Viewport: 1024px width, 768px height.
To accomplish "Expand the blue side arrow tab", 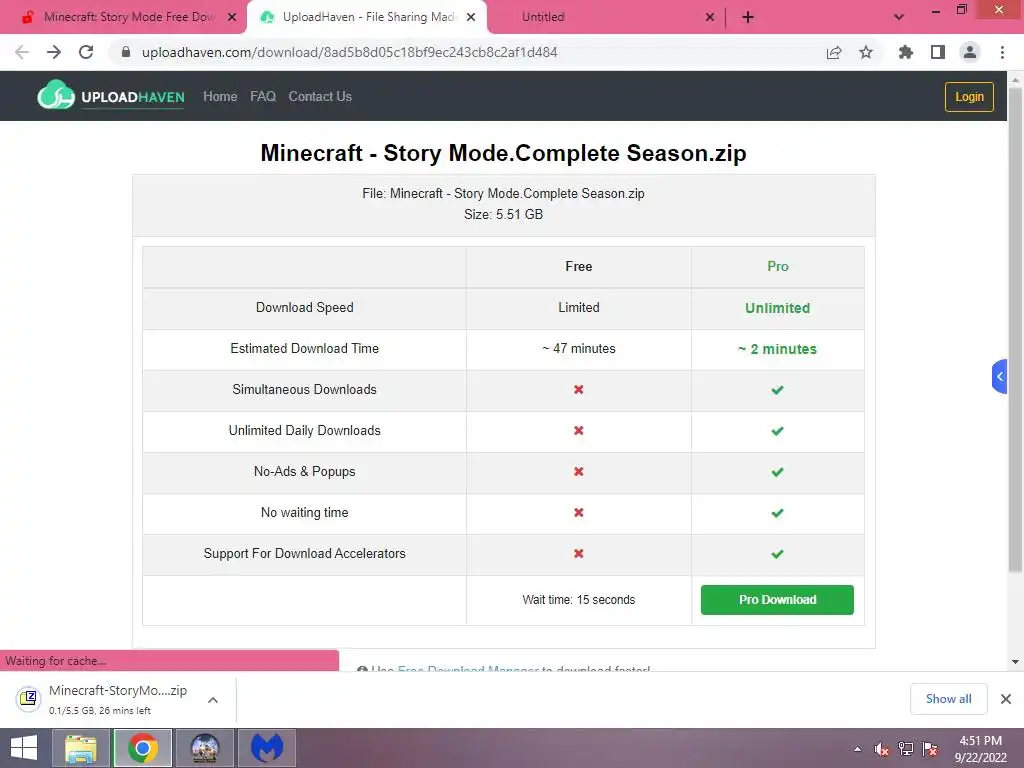I will tap(999, 376).
